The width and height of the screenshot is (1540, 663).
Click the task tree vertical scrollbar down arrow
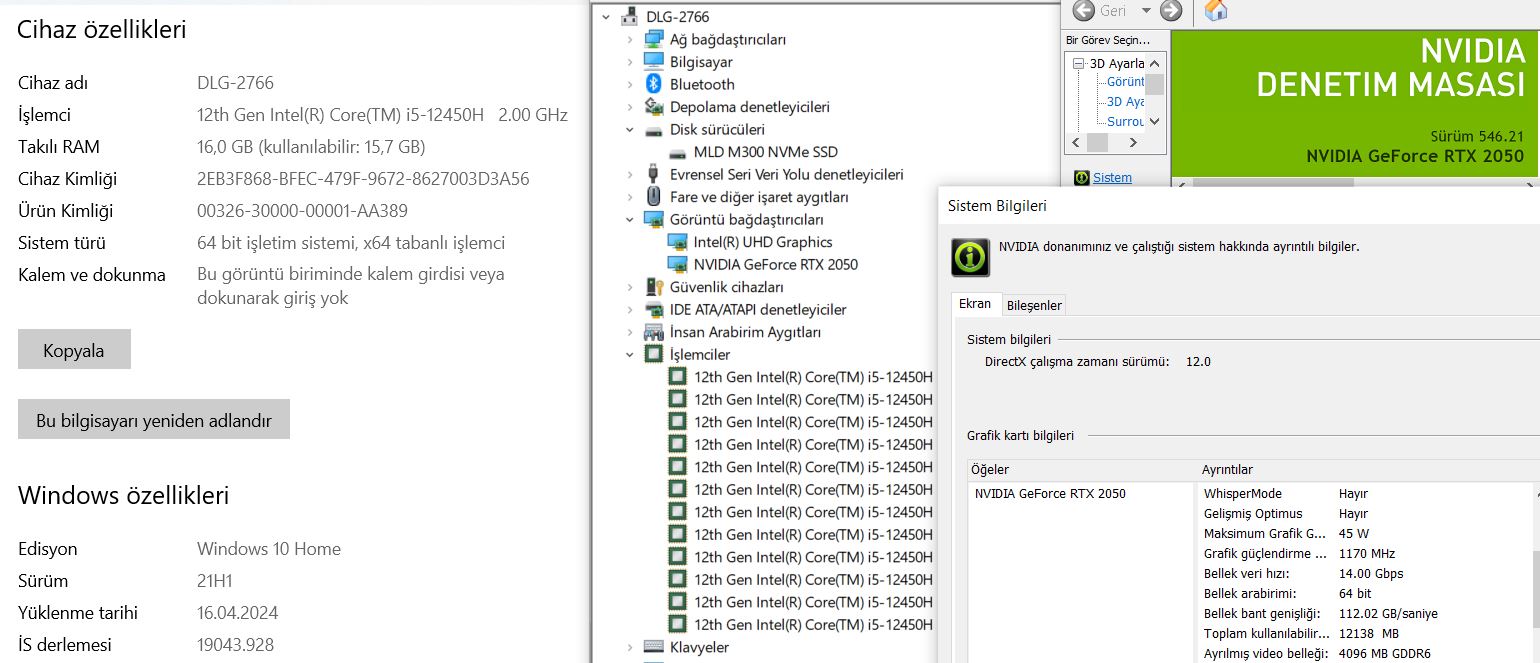click(x=1155, y=121)
